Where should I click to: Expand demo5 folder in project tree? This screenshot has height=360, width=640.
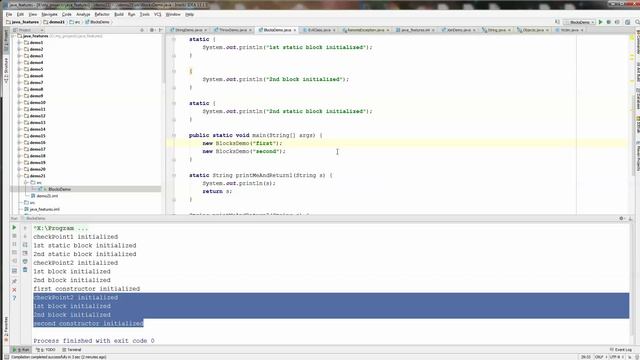click(x=19, y=69)
